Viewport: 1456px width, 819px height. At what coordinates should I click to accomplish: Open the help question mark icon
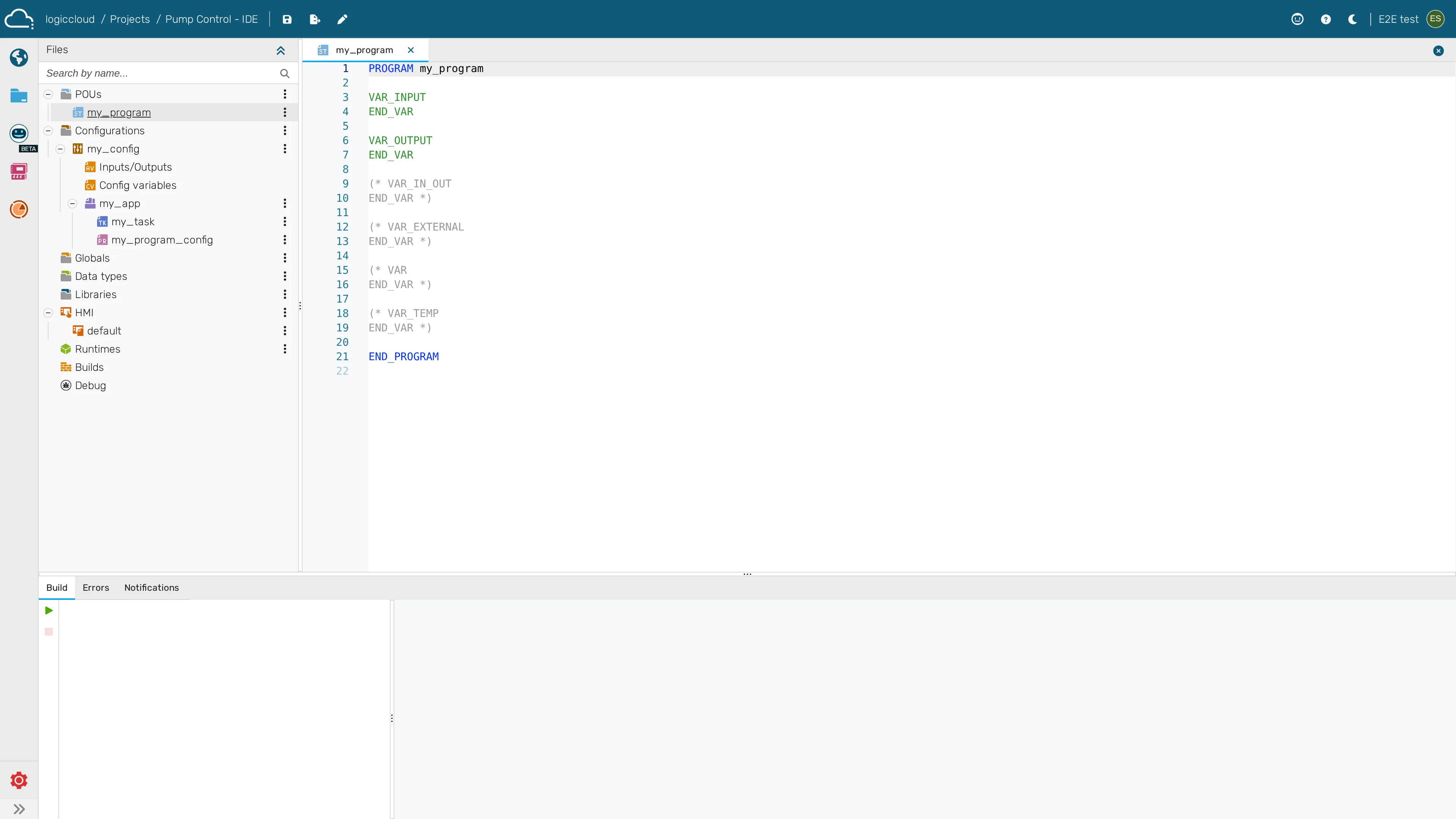coord(1326,19)
